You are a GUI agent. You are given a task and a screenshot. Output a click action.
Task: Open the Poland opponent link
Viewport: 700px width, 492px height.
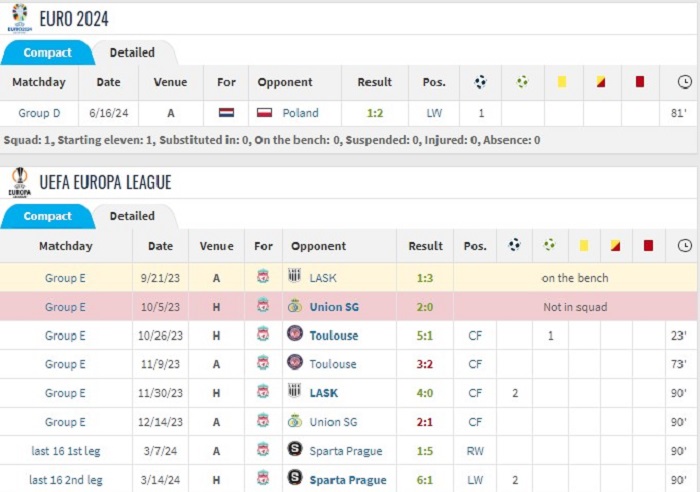[300, 113]
